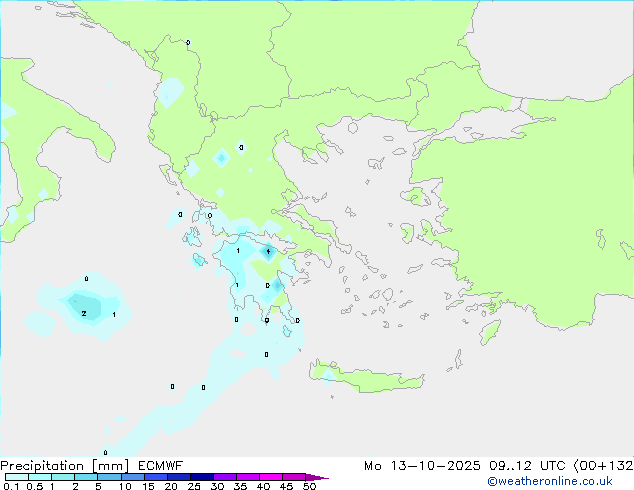Click the 0 value marker at the bottom edge
This screenshot has height=490, width=634.
(x=105, y=452)
